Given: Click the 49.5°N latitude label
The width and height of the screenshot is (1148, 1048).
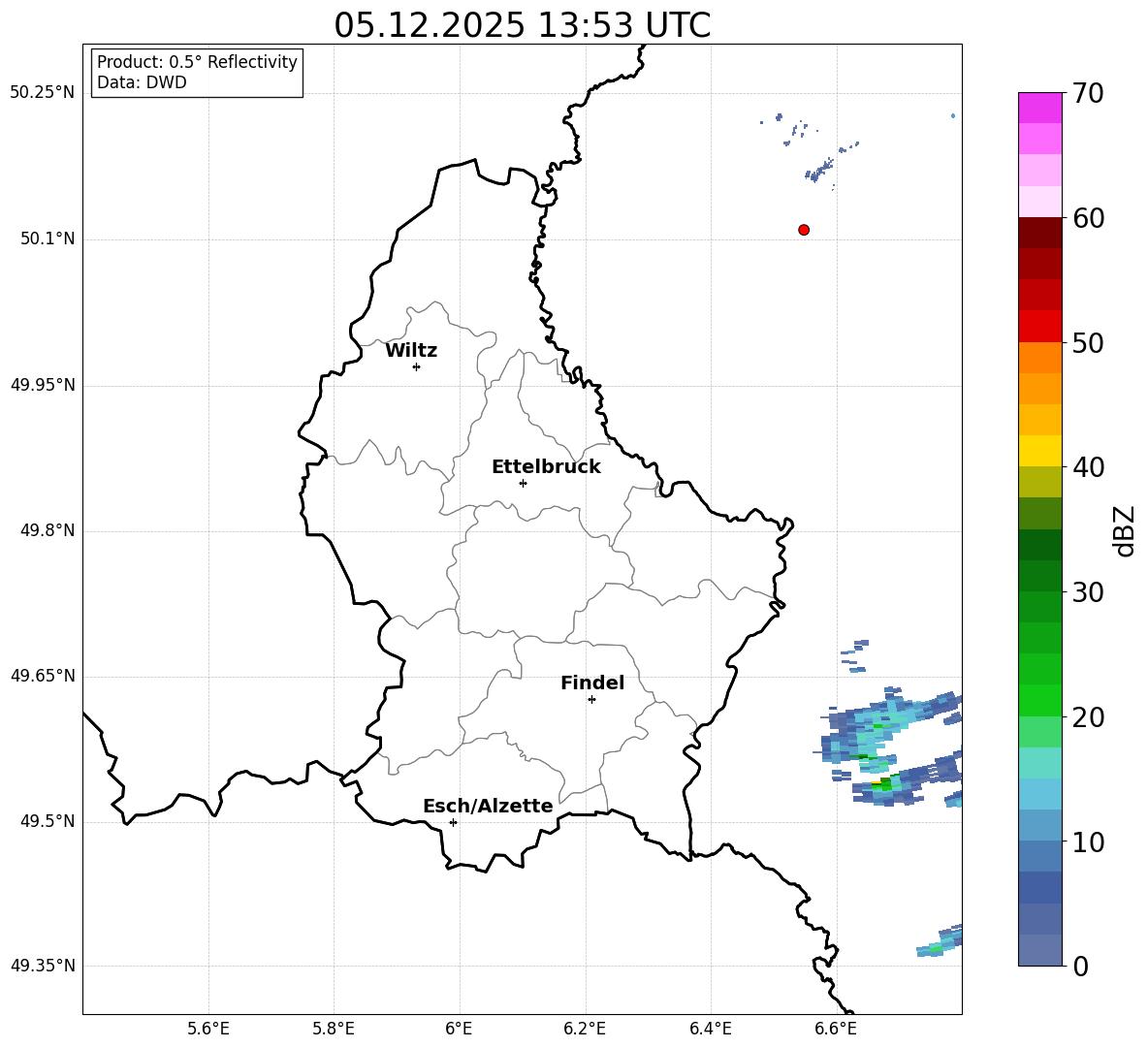Looking at the screenshot, I should point(48,821).
